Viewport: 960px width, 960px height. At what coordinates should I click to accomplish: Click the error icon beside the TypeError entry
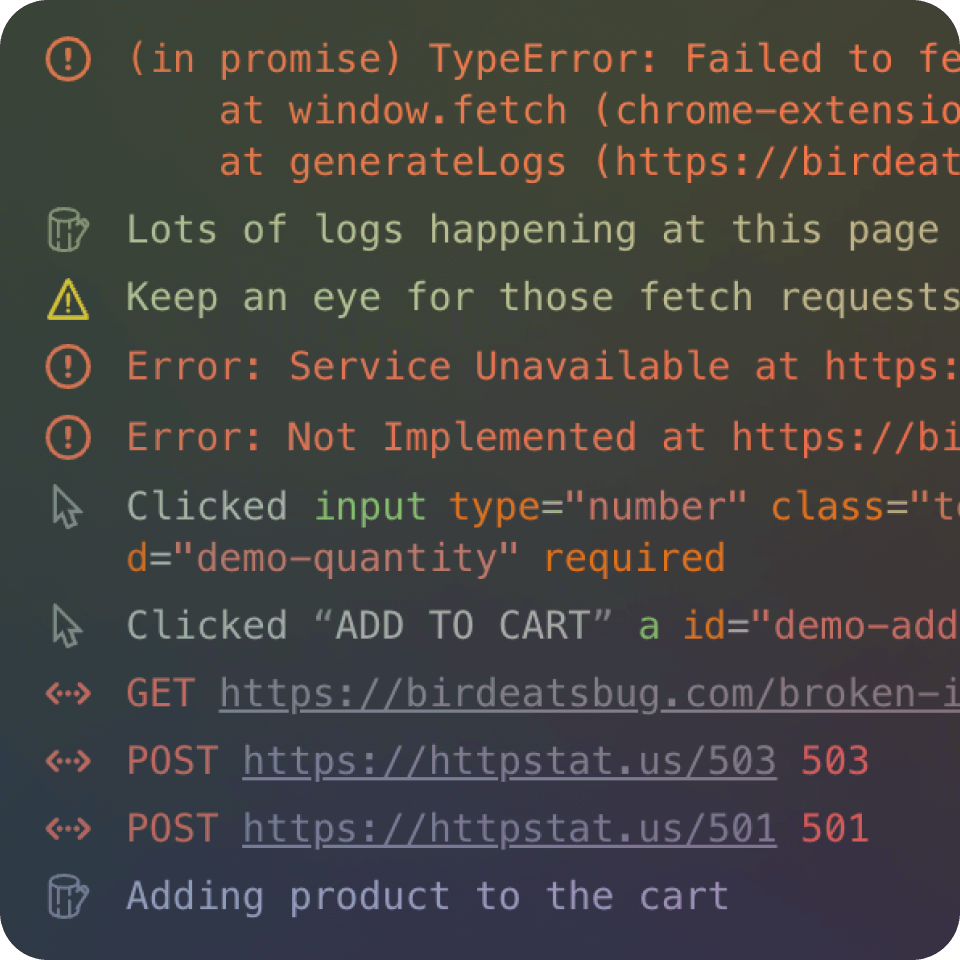pyautogui.click(x=67, y=58)
